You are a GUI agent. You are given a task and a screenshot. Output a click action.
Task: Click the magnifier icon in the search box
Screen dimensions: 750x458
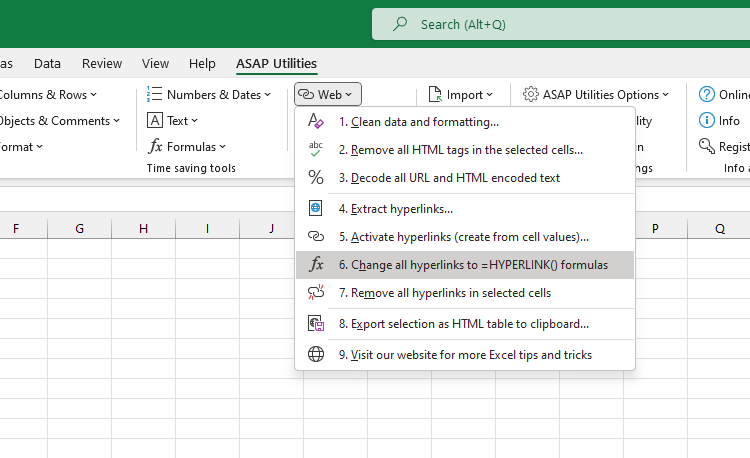(400, 24)
